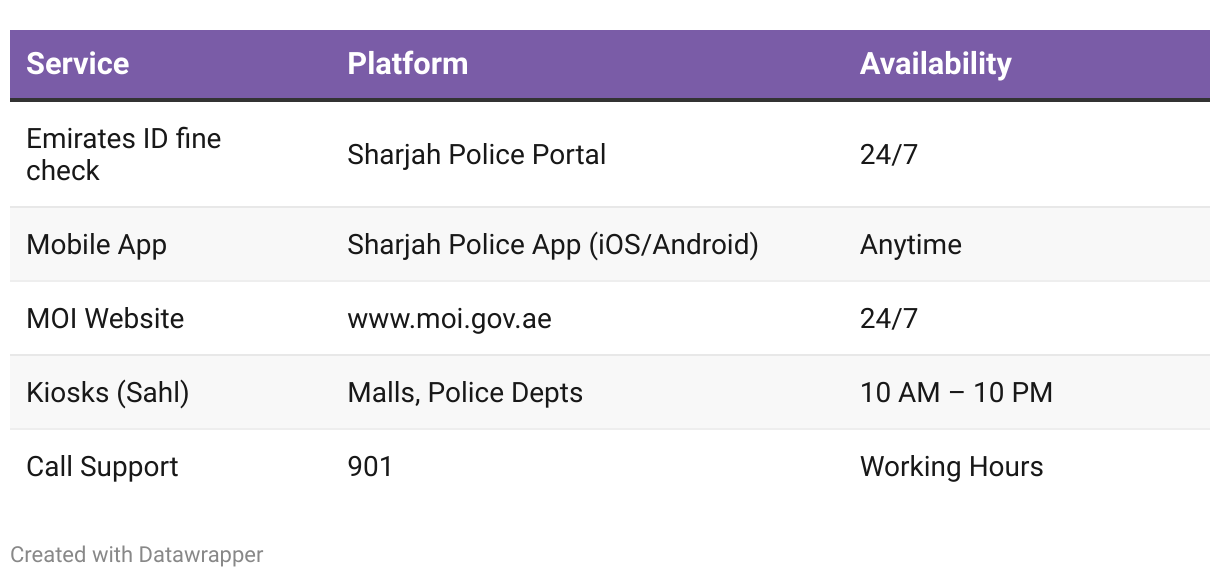Click the Kiosks (Sahl) row label
1220x578 pixels.
pos(108,393)
